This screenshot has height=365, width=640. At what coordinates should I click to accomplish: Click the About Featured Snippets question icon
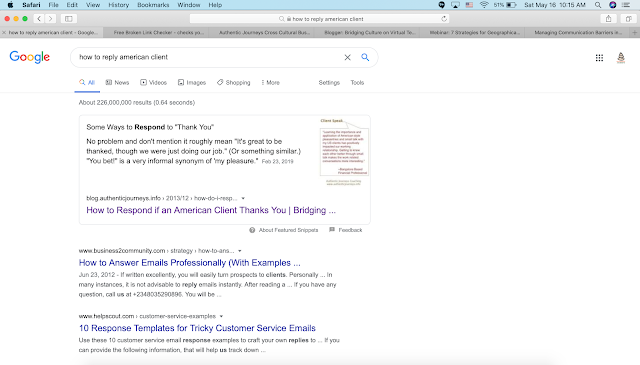click(x=252, y=230)
